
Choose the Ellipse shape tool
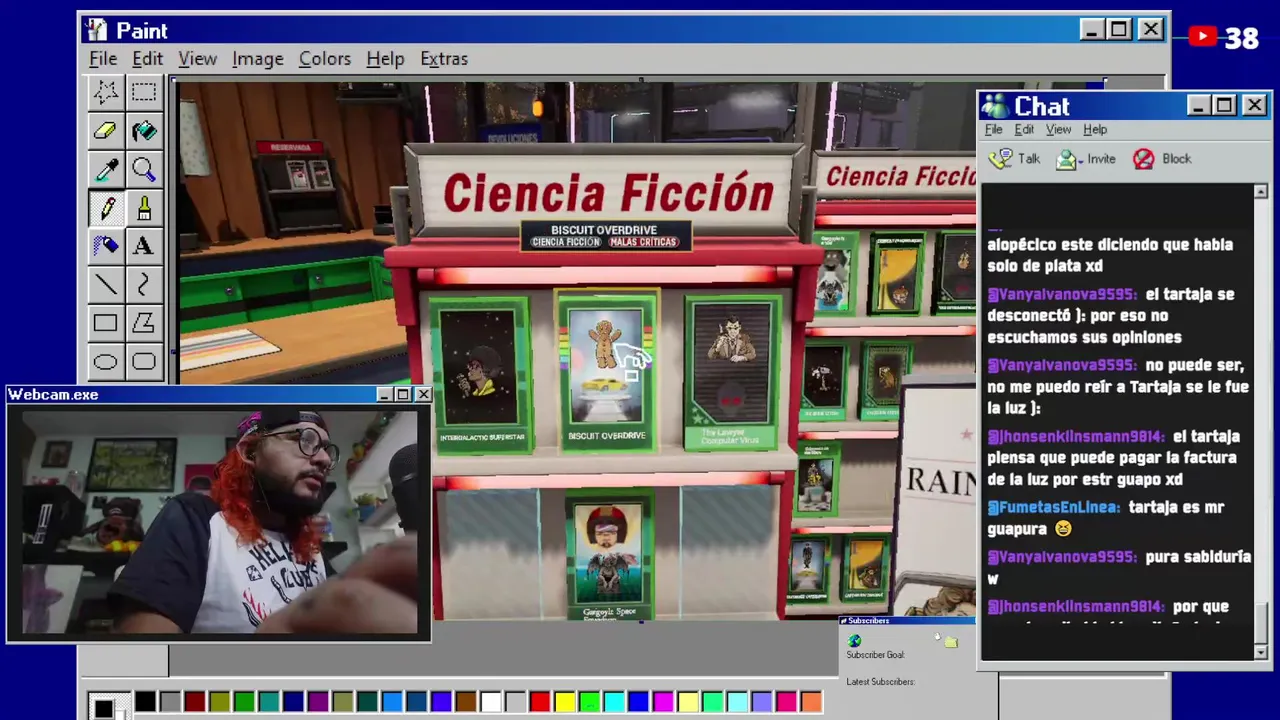click(105, 361)
